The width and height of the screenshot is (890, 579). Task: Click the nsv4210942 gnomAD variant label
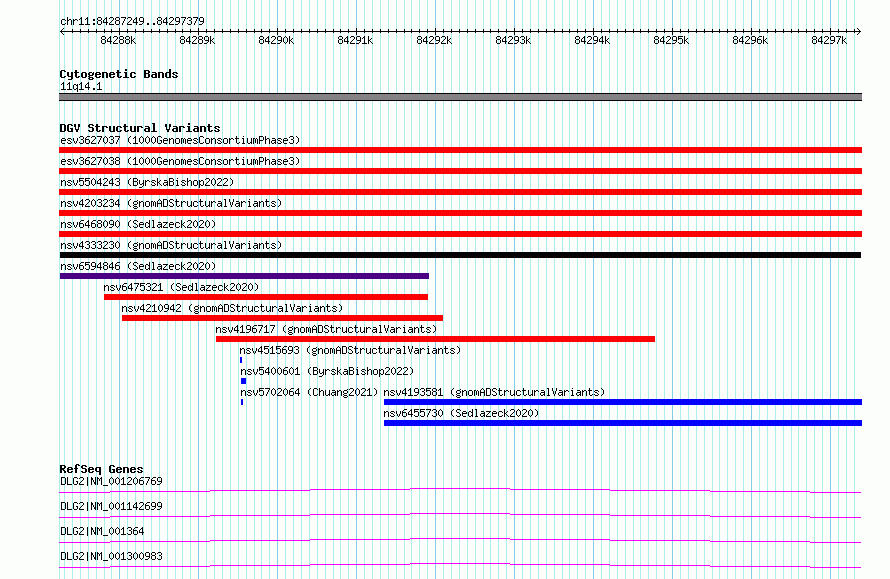point(232,308)
